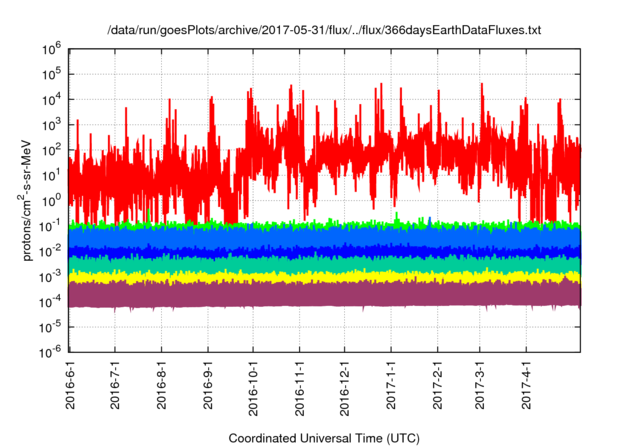Click the 2016-7-1 date label
Viewport: 640px width, 448px height.
[x=115, y=384]
